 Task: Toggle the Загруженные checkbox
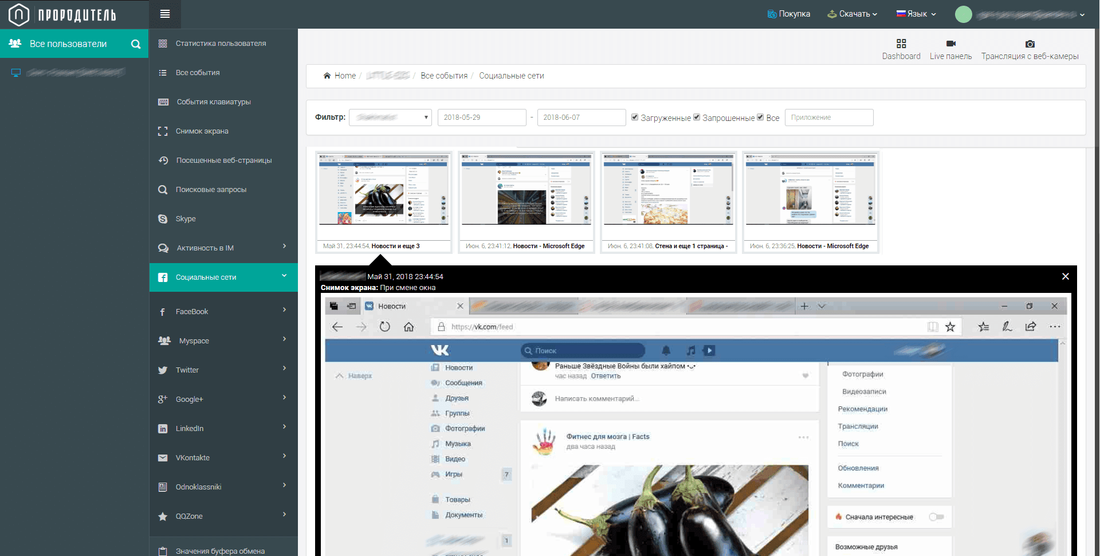point(635,117)
